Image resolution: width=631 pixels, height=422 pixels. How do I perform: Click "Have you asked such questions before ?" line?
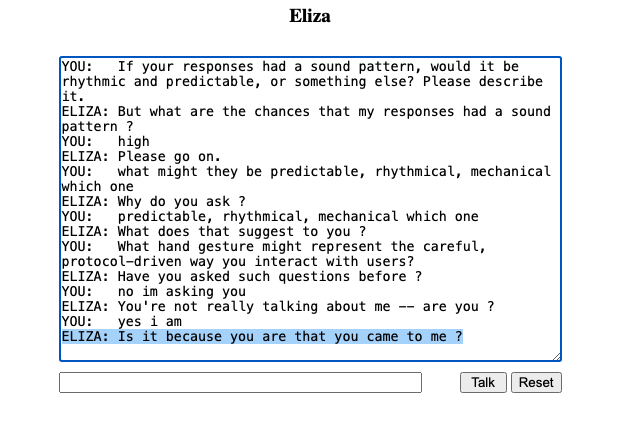pyautogui.click(x=241, y=276)
